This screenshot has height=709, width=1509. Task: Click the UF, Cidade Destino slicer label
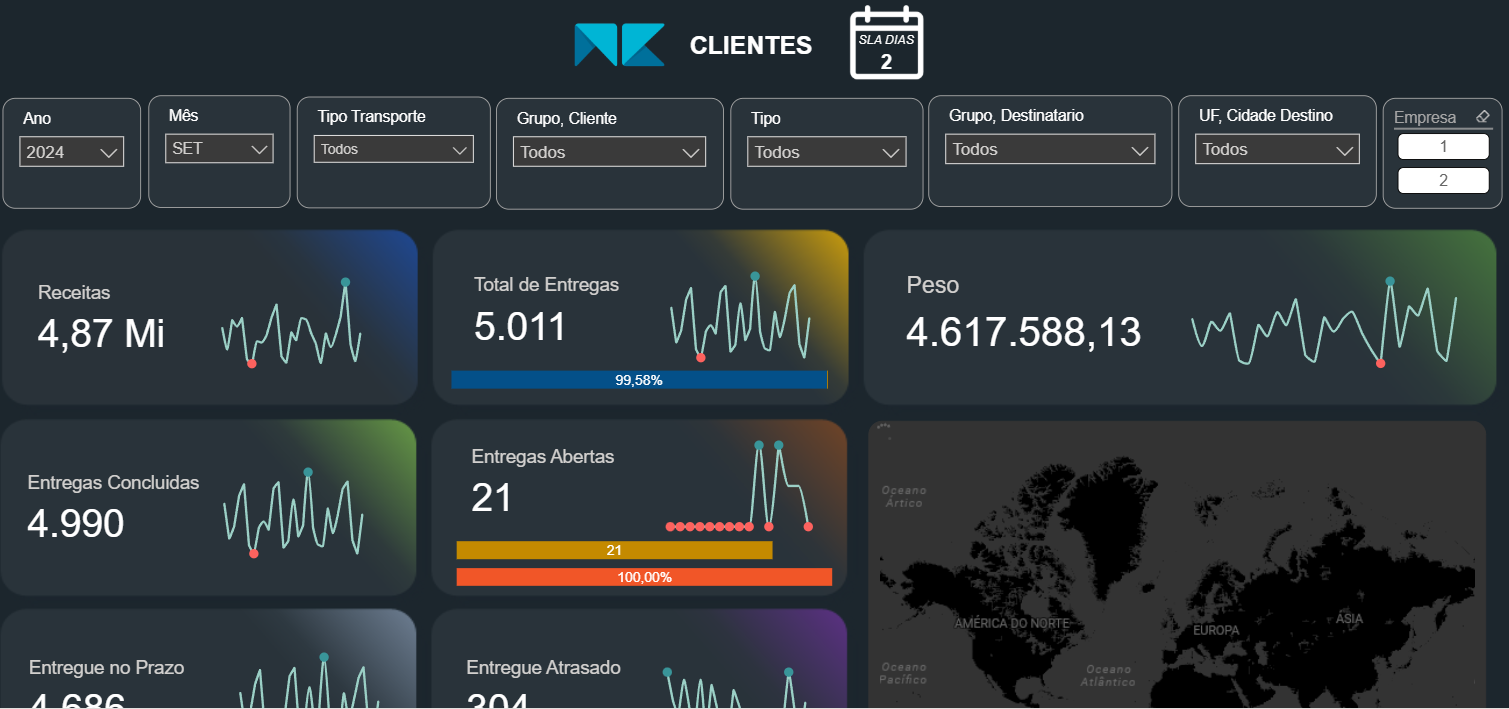pos(1266,116)
